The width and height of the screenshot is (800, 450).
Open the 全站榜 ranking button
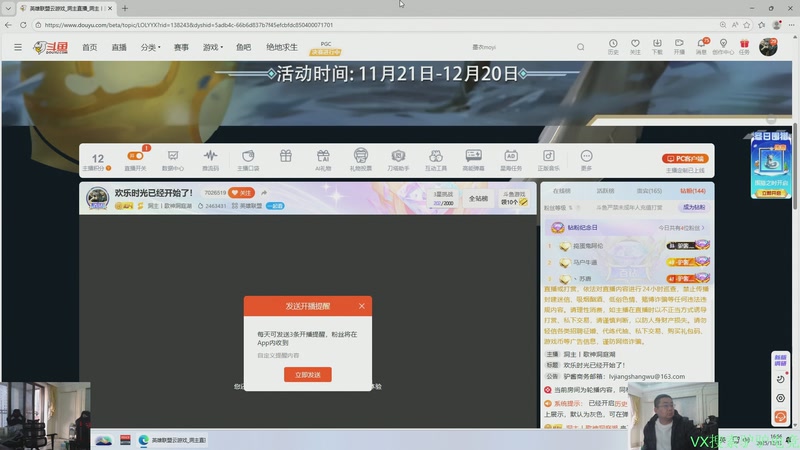pyautogui.click(x=479, y=198)
